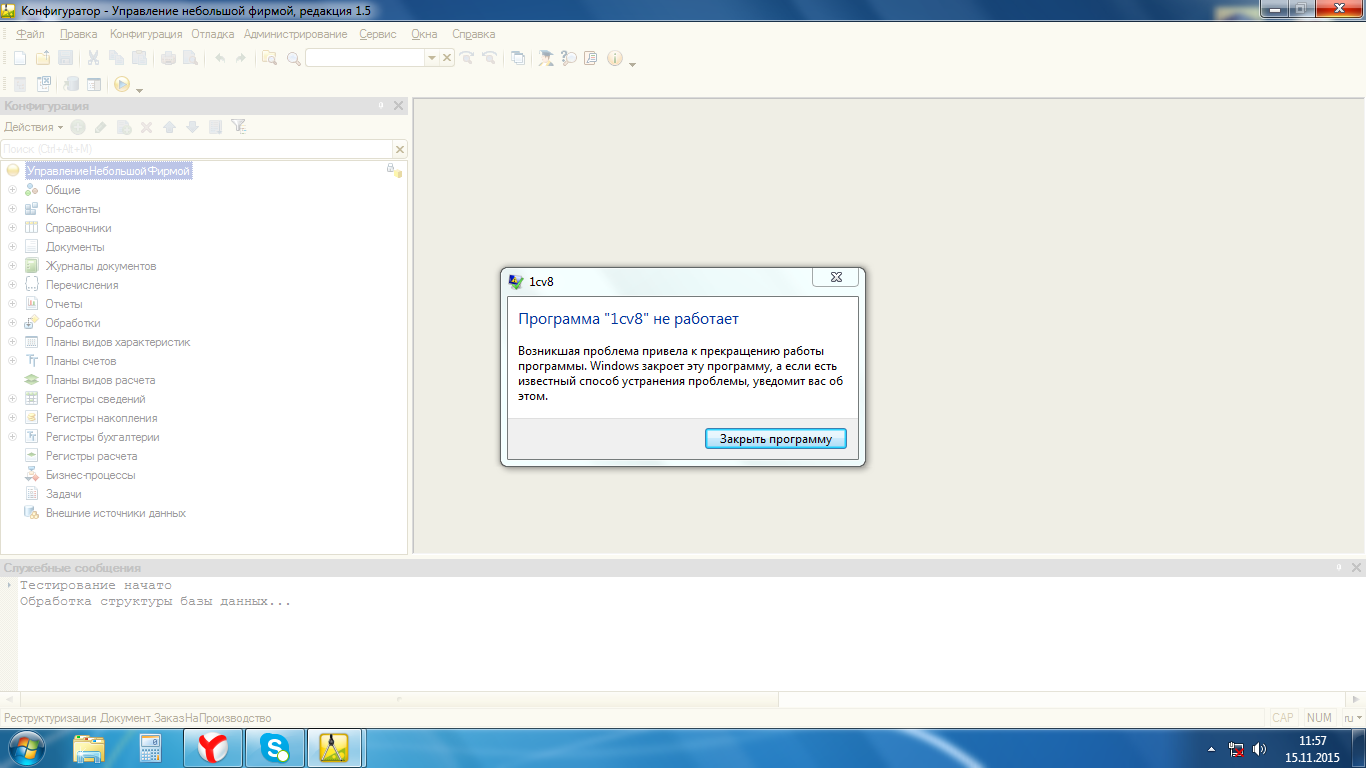The image size is (1366, 768).
Task: Expand the Документы tree node
Action: coord(12,247)
